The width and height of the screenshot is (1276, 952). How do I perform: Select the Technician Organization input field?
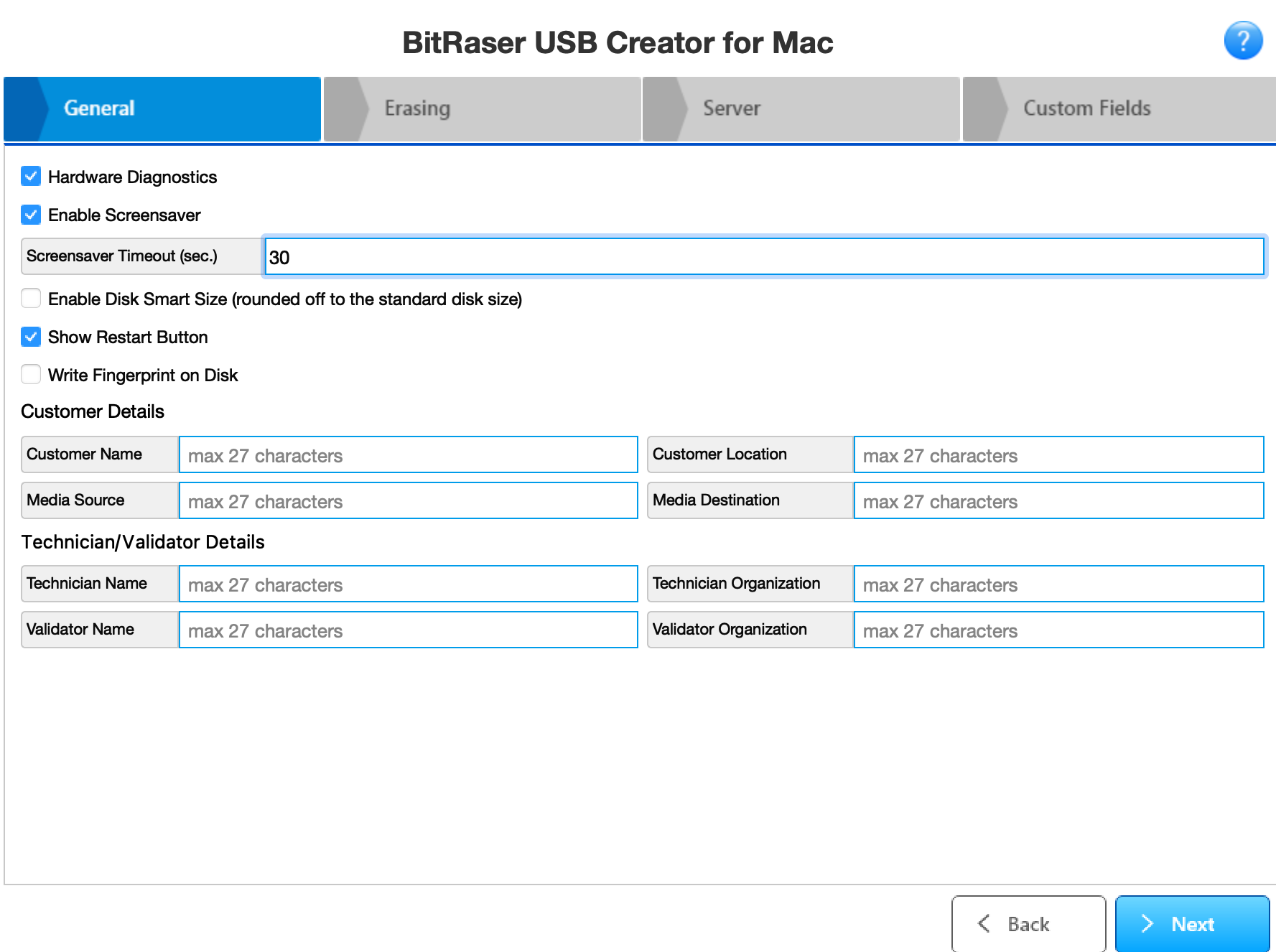tap(1058, 584)
